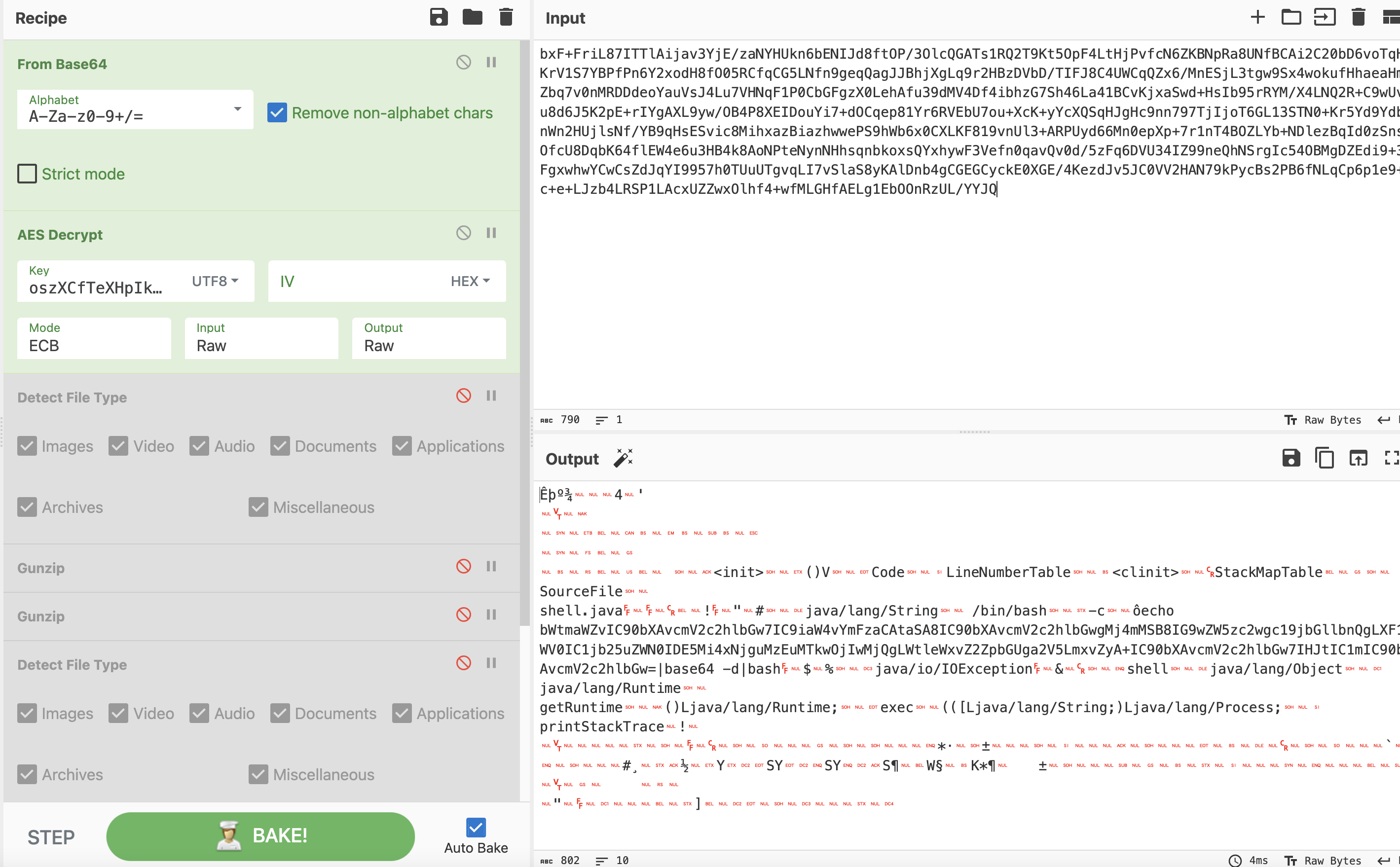
Task: Delete all inputs with the trash icon
Action: pyautogui.click(x=1358, y=17)
